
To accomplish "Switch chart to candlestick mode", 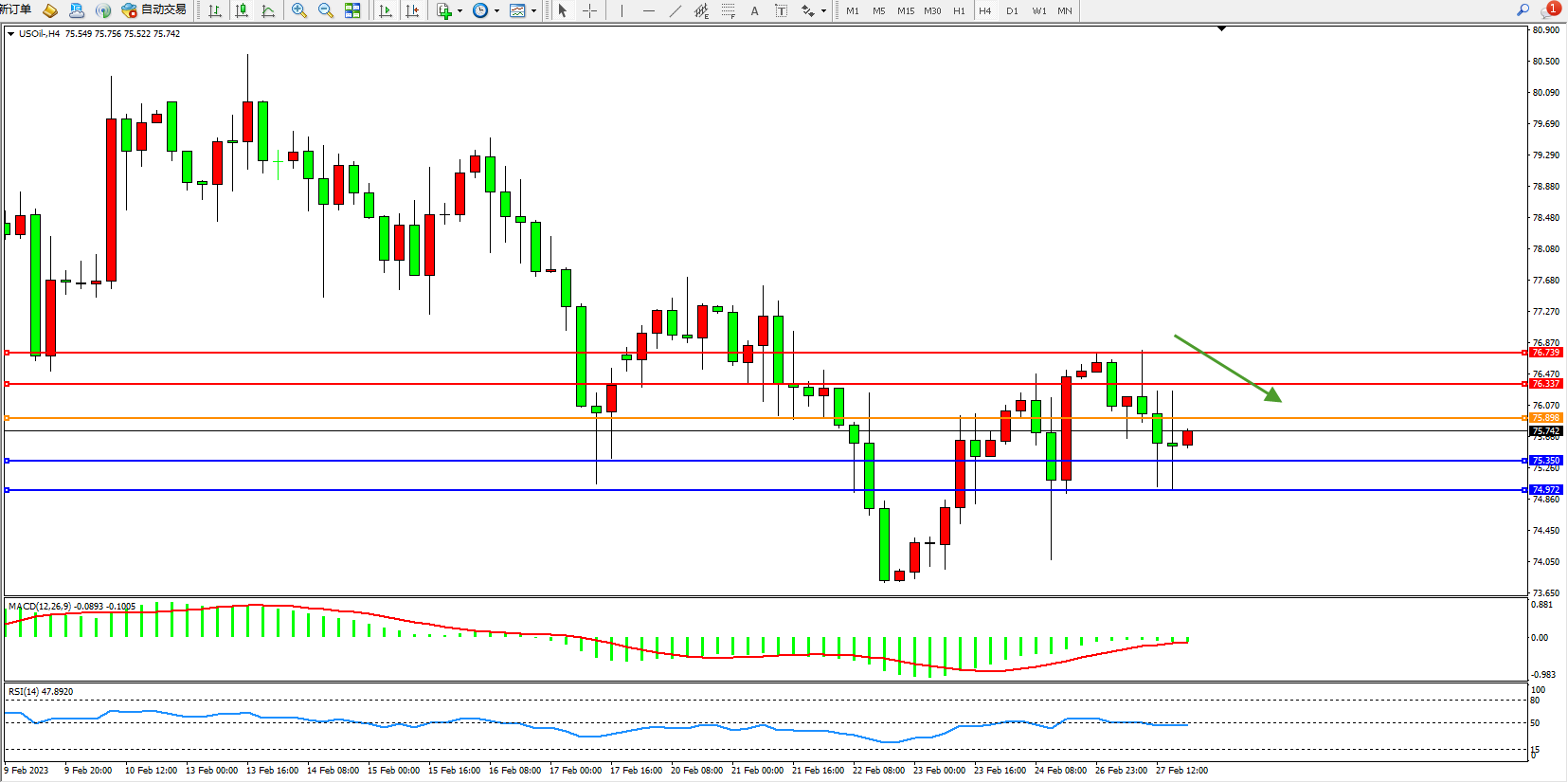I will [242, 10].
